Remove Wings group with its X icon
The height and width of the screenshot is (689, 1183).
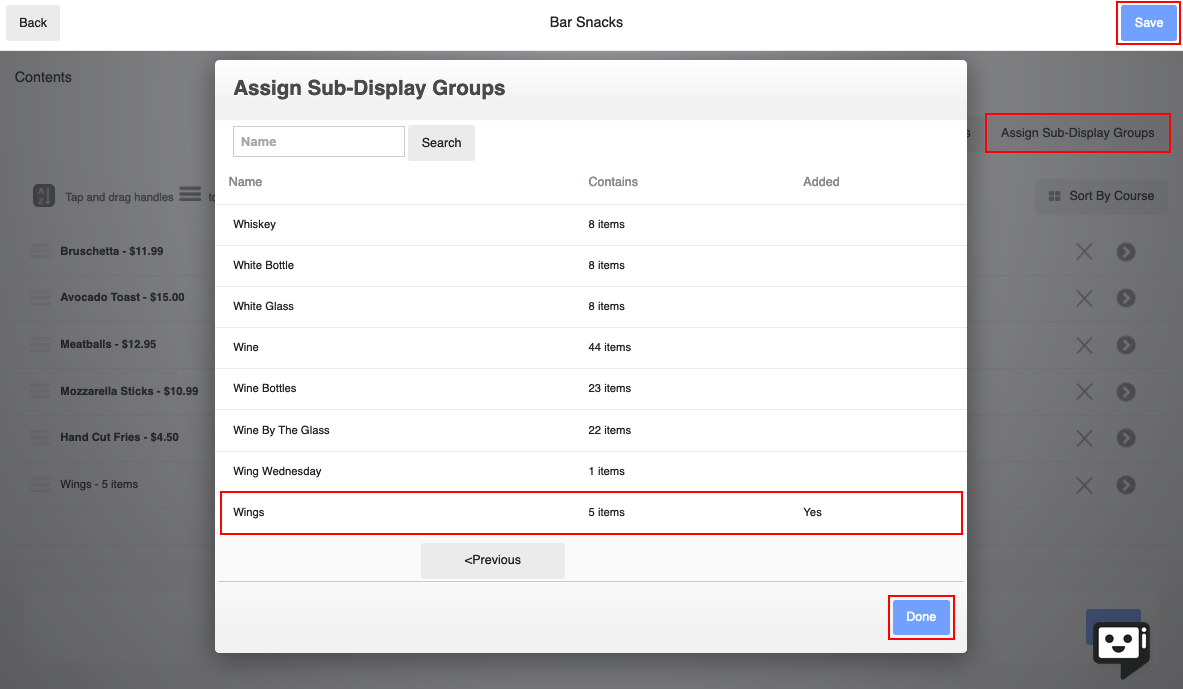[x=1084, y=485]
